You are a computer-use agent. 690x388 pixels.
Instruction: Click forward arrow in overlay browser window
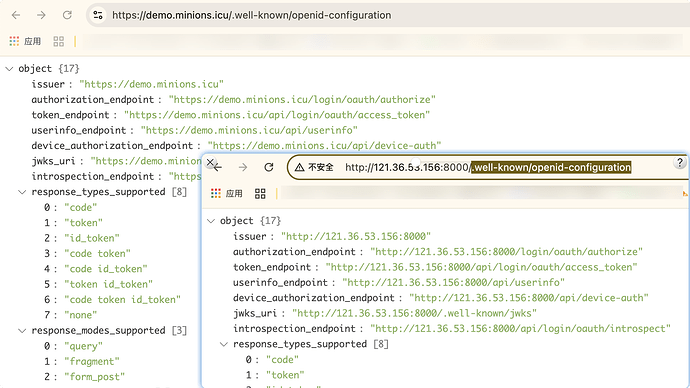243,167
